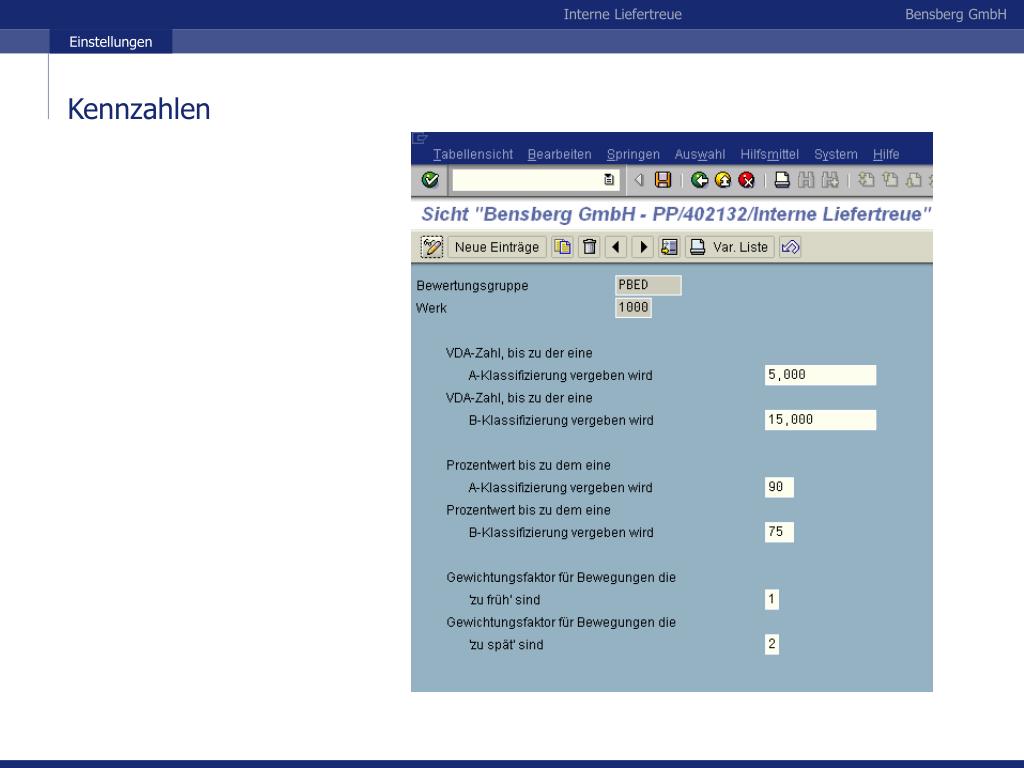
Task: Open the command field history dropdown
Action: 609,180
